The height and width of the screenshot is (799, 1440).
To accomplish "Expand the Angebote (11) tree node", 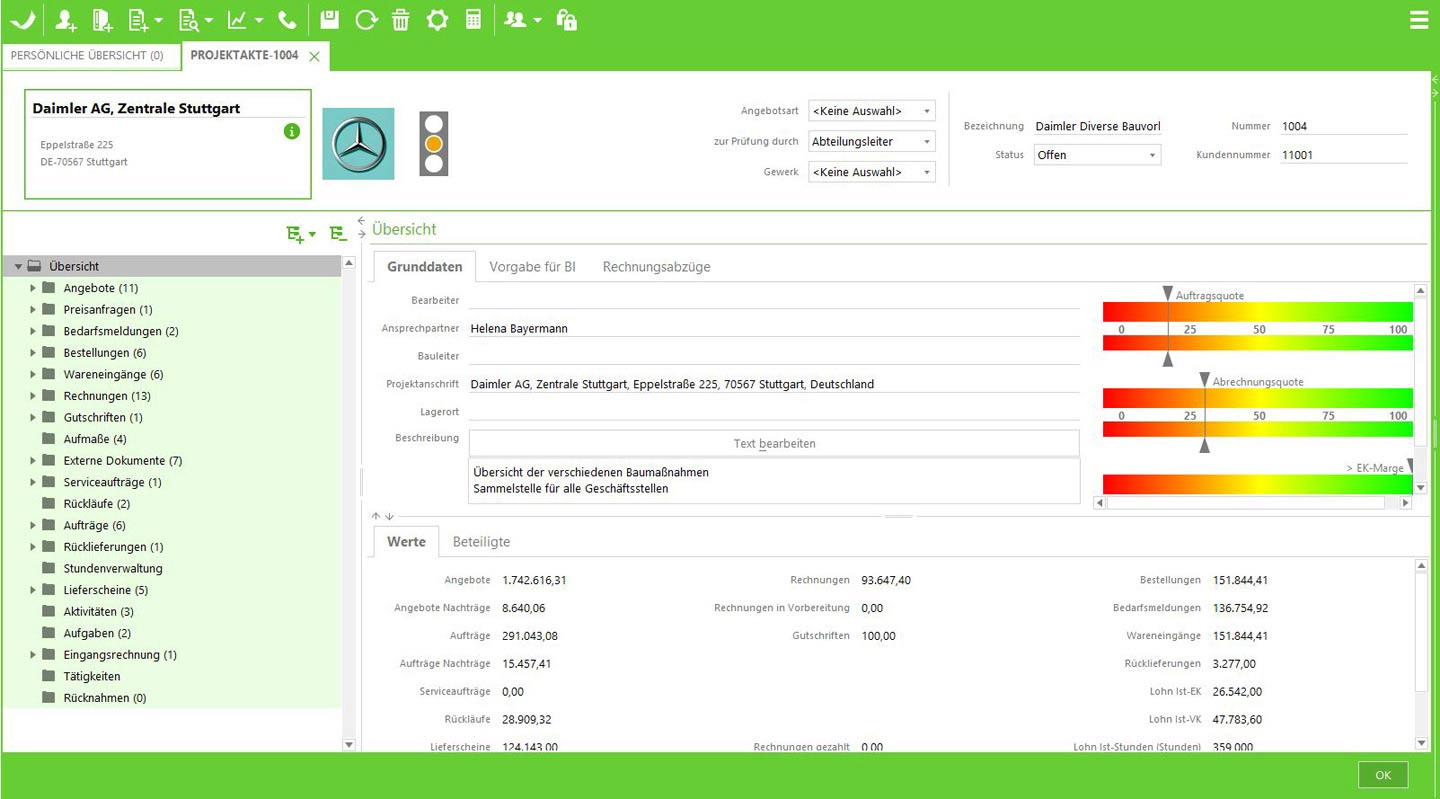I will click(x=33, y=288).
